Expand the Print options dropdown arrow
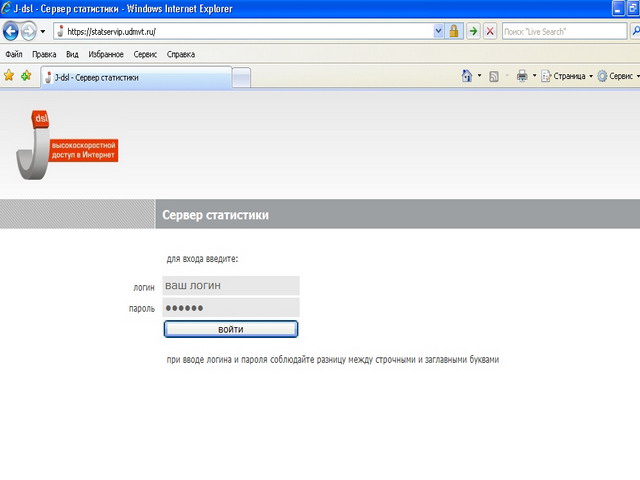This screenshot has width=640, height=480. 534,76
